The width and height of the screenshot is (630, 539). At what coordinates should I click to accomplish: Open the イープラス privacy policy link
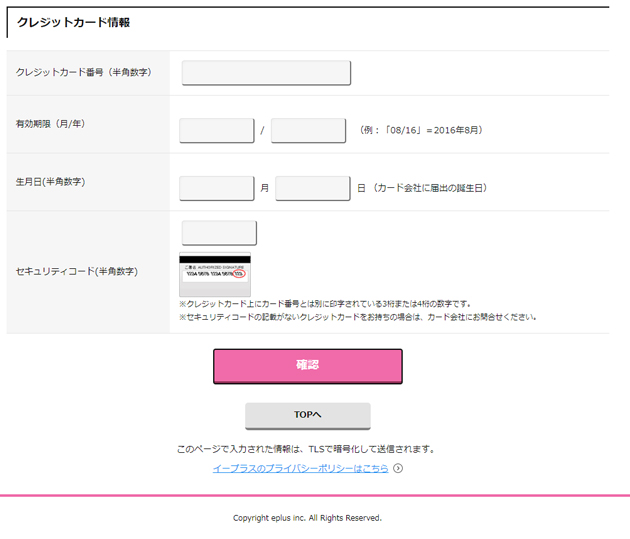300,468
